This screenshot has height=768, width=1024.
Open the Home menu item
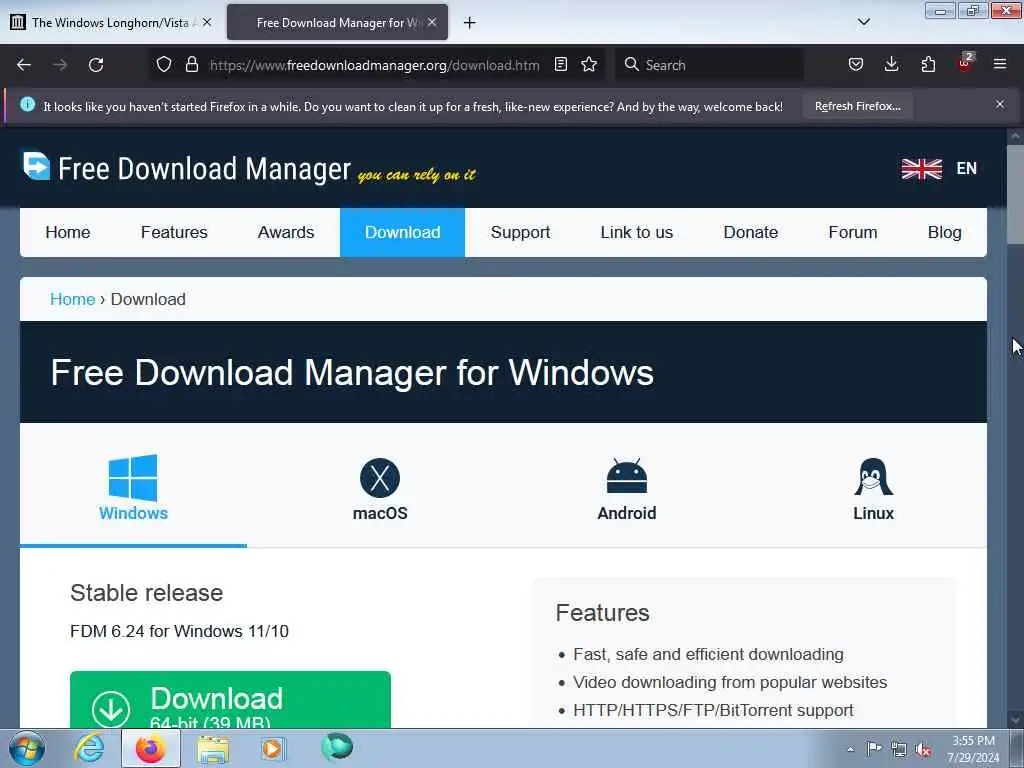click(x=68, y=232)
